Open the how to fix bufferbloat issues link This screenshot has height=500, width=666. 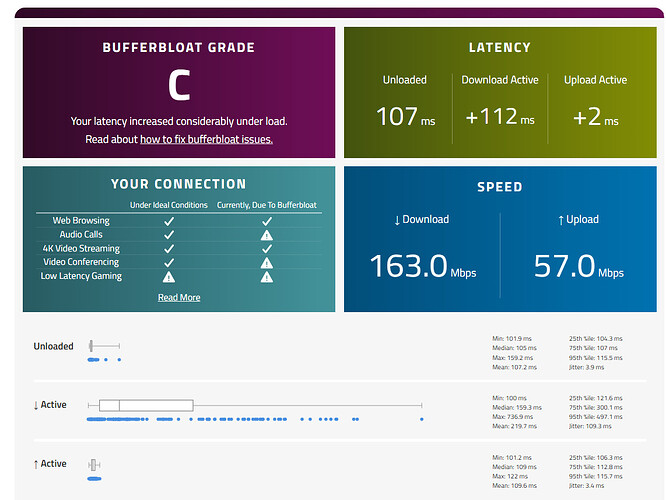pyautogui.click(x=206, y=139)
